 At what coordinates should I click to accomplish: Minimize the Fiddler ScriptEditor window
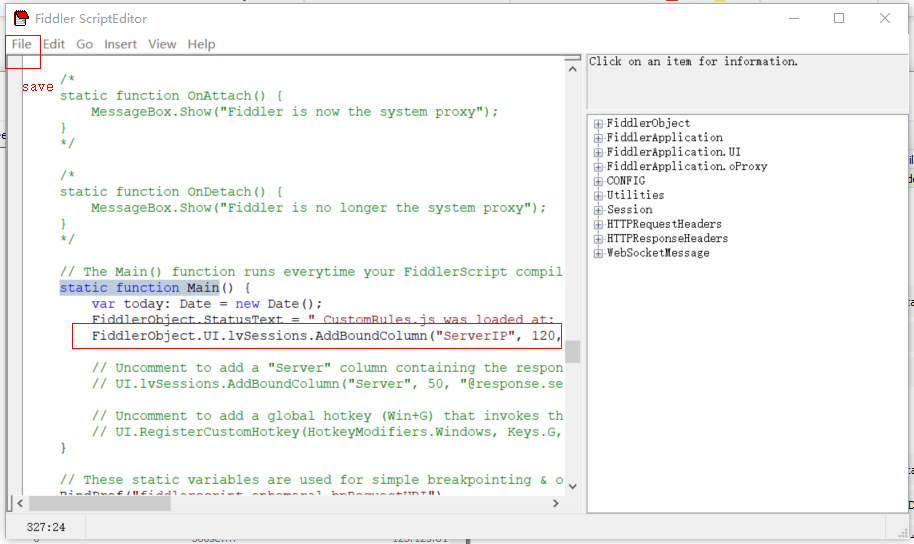[x=794, y=19]
